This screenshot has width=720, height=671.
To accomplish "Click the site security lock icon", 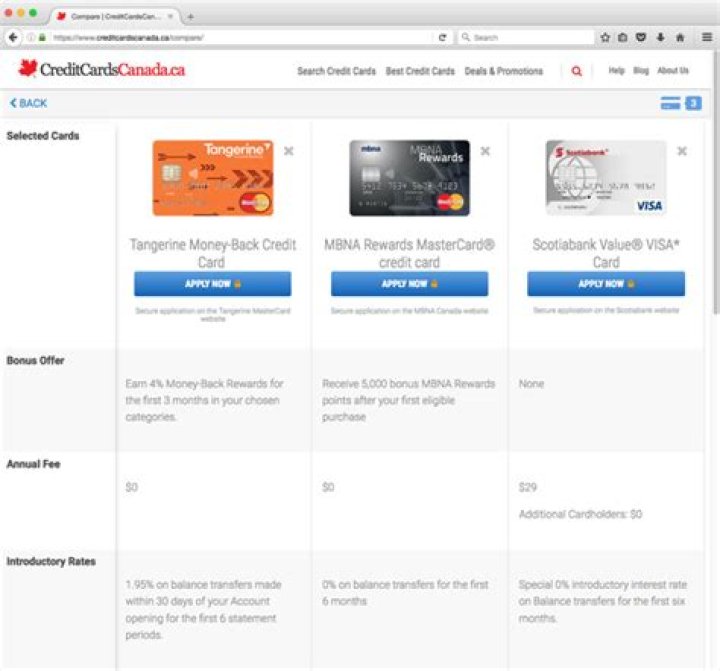I will (x=42, y=38).
